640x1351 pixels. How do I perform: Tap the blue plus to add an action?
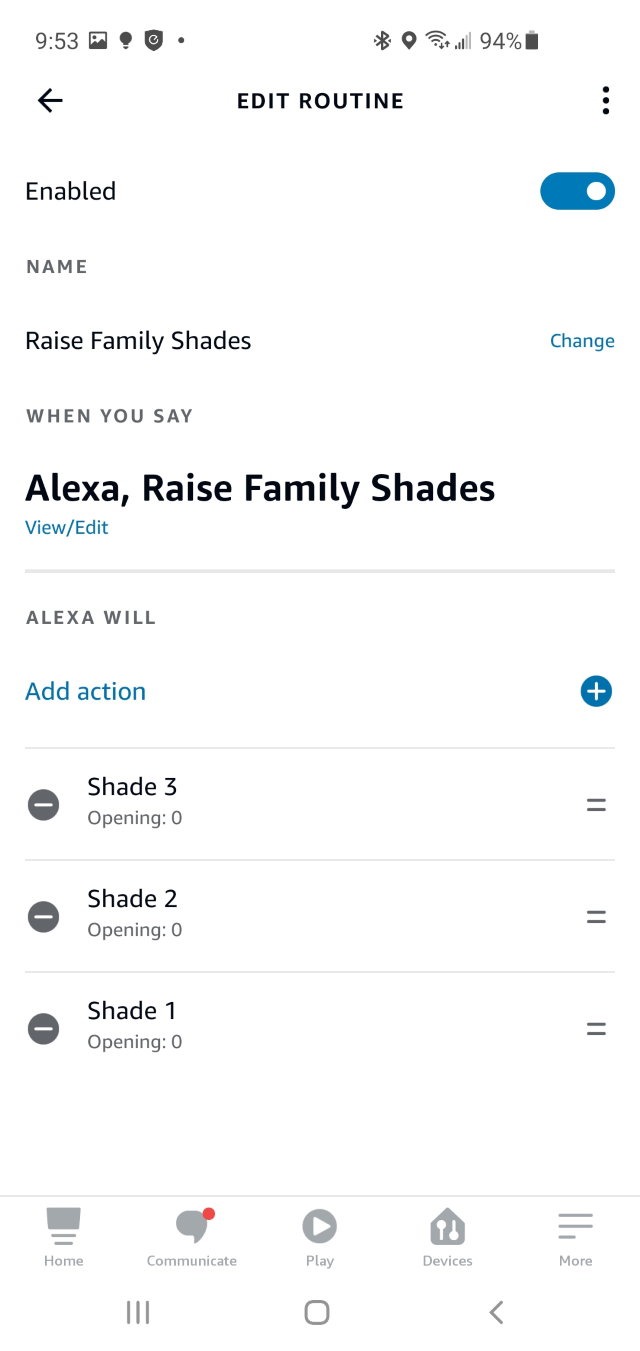pyautogui.click(x=596, y=691)
